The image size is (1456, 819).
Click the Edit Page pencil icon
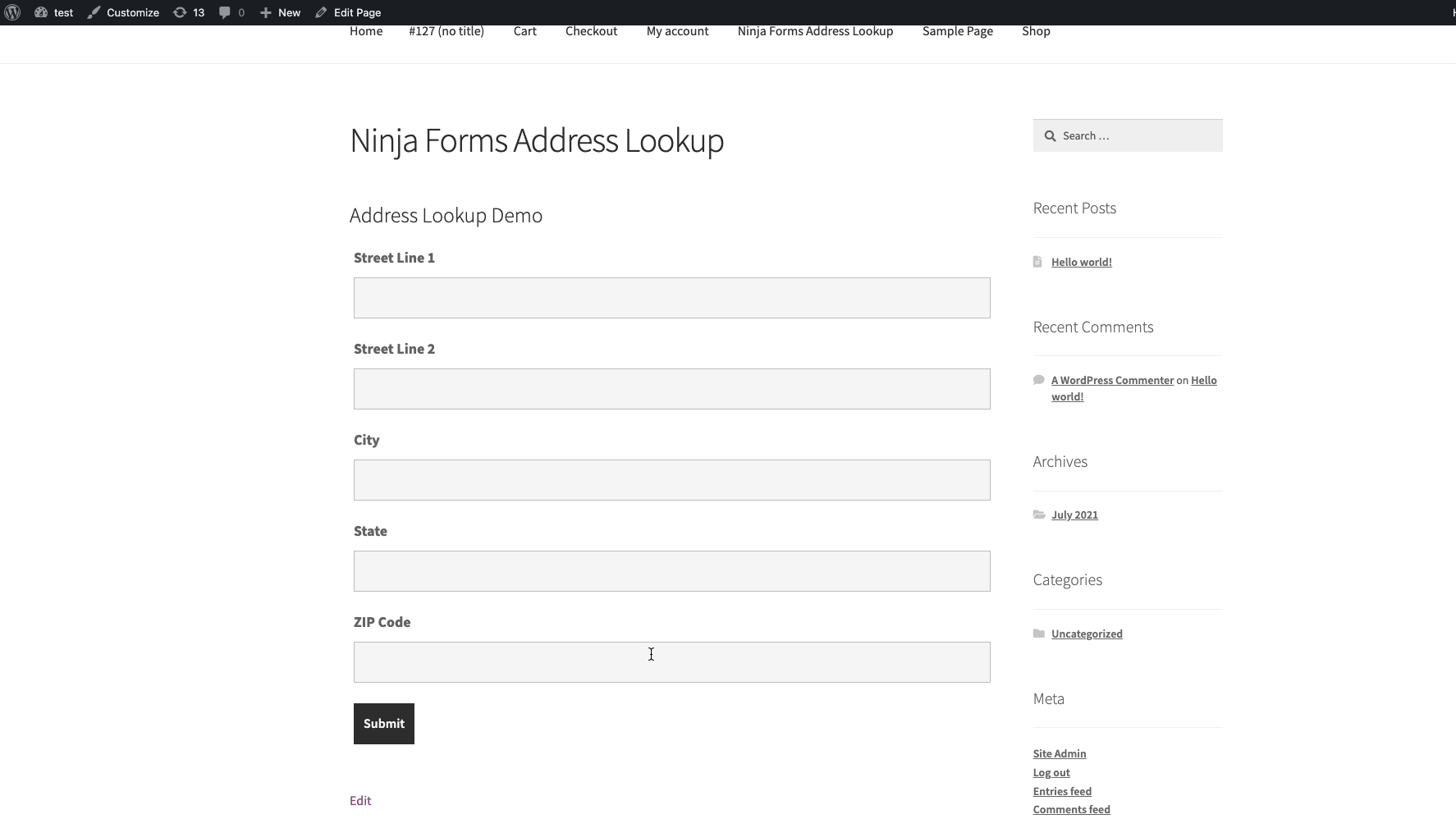[x=320, y=12]
